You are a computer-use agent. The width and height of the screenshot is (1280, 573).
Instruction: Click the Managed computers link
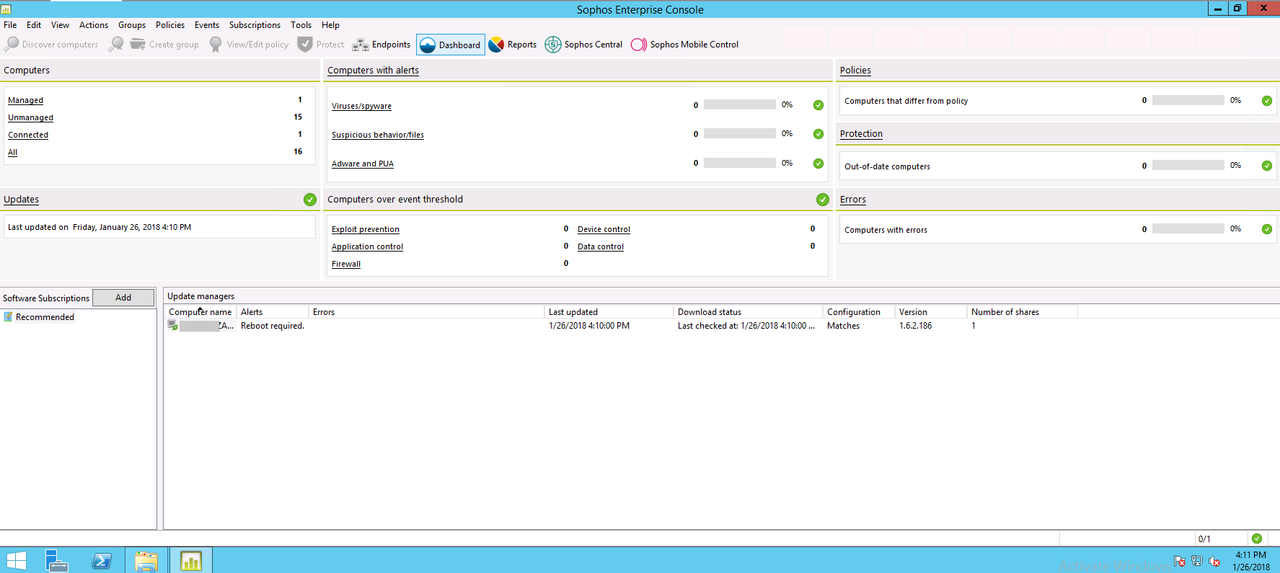tap(26, 101)
